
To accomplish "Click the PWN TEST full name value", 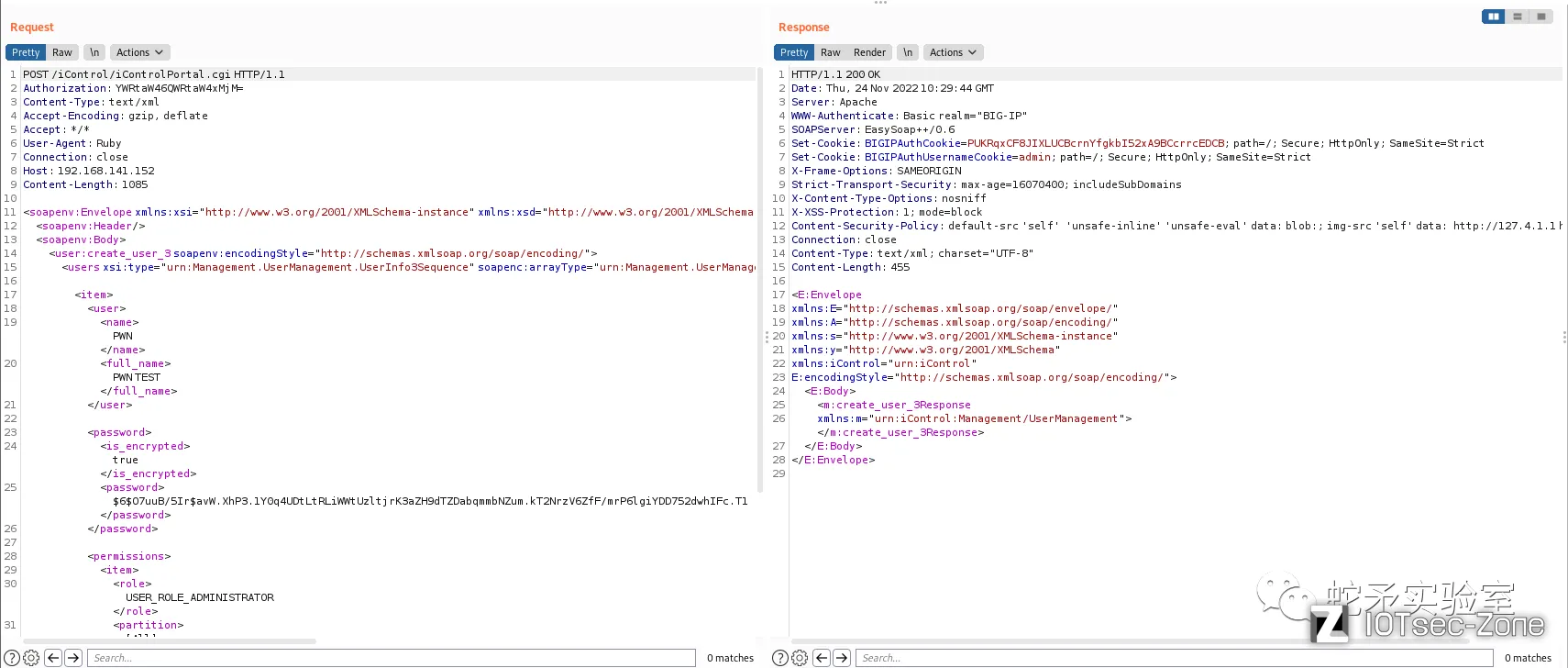I will [137, 377].
